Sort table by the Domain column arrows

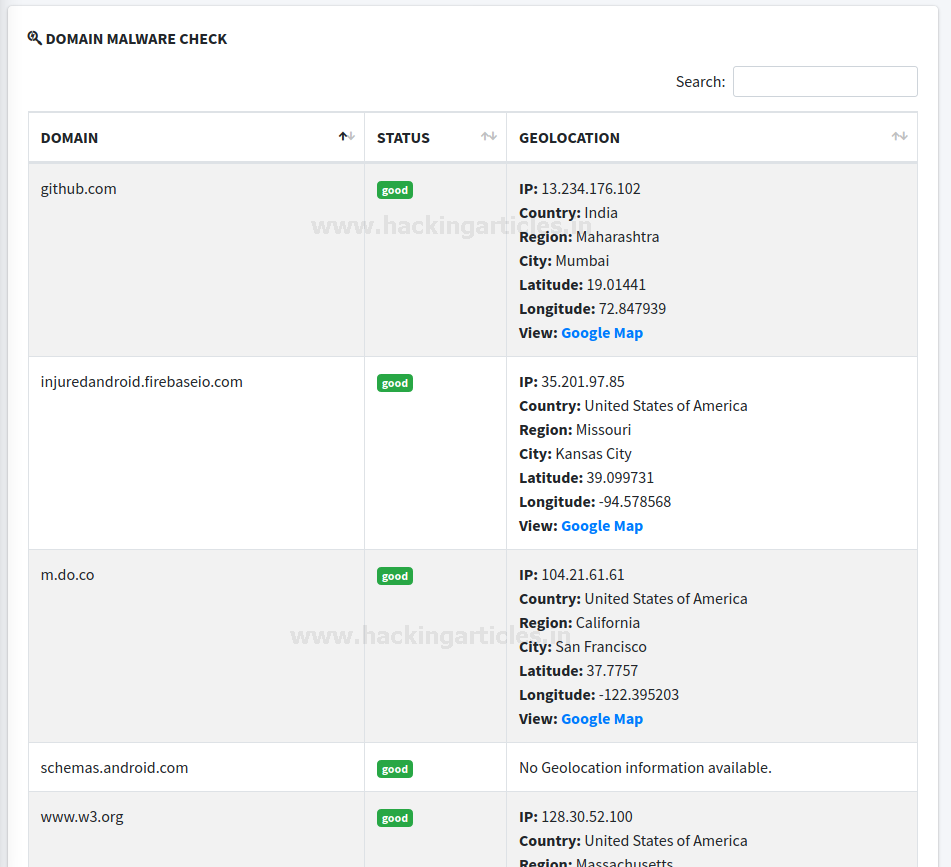pyautogui.click(x=347, y=136)
